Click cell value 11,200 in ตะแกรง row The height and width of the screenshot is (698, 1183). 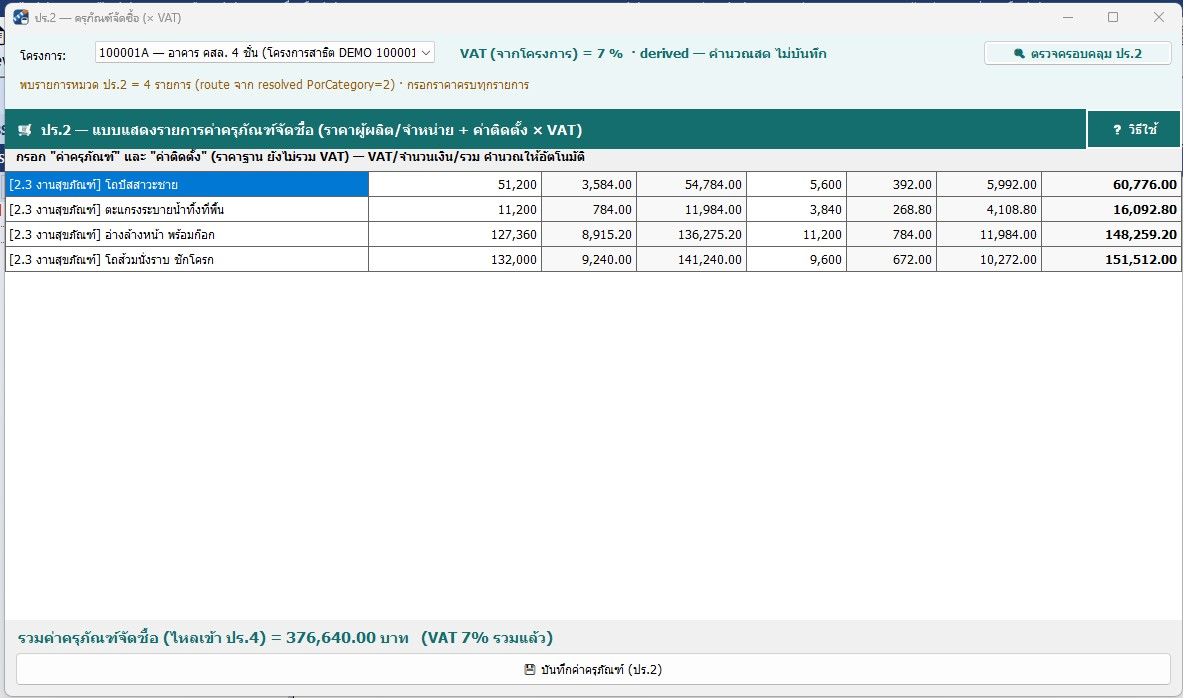[455, 209]
